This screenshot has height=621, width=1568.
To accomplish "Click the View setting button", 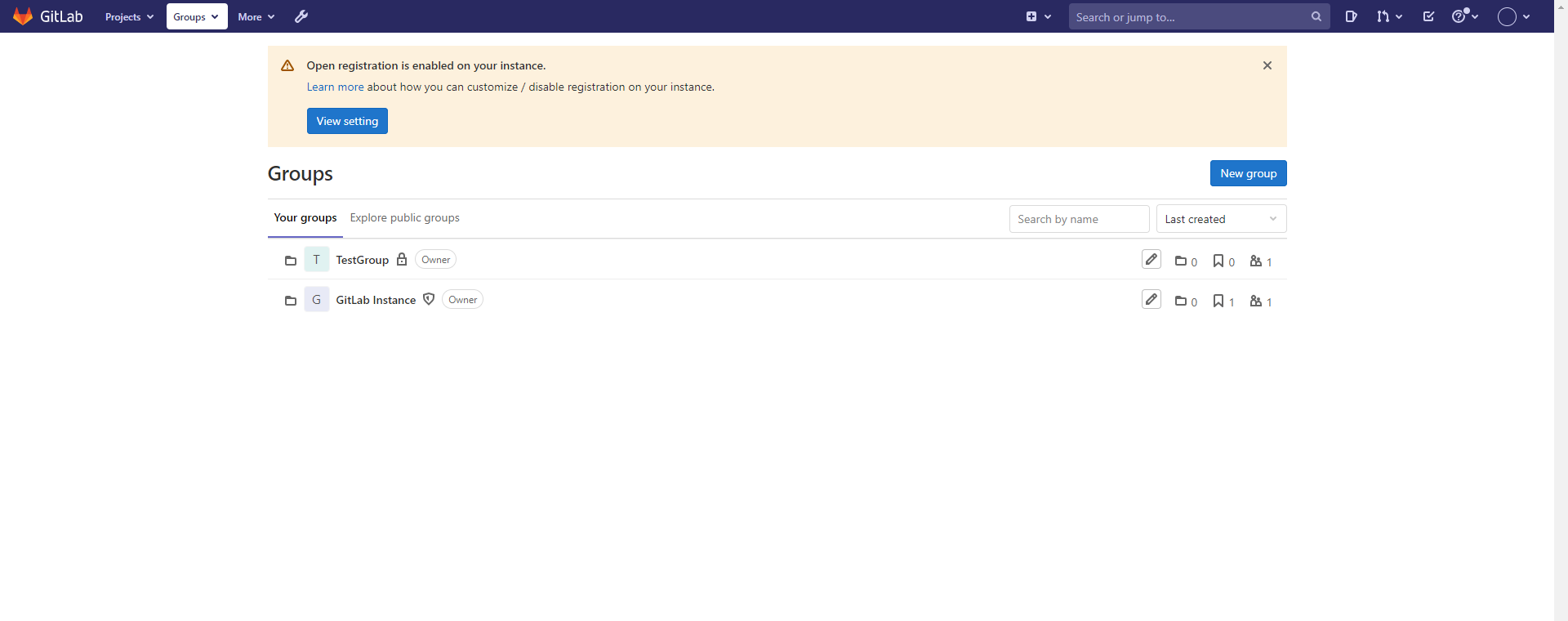I will click(x=347, y=121).
